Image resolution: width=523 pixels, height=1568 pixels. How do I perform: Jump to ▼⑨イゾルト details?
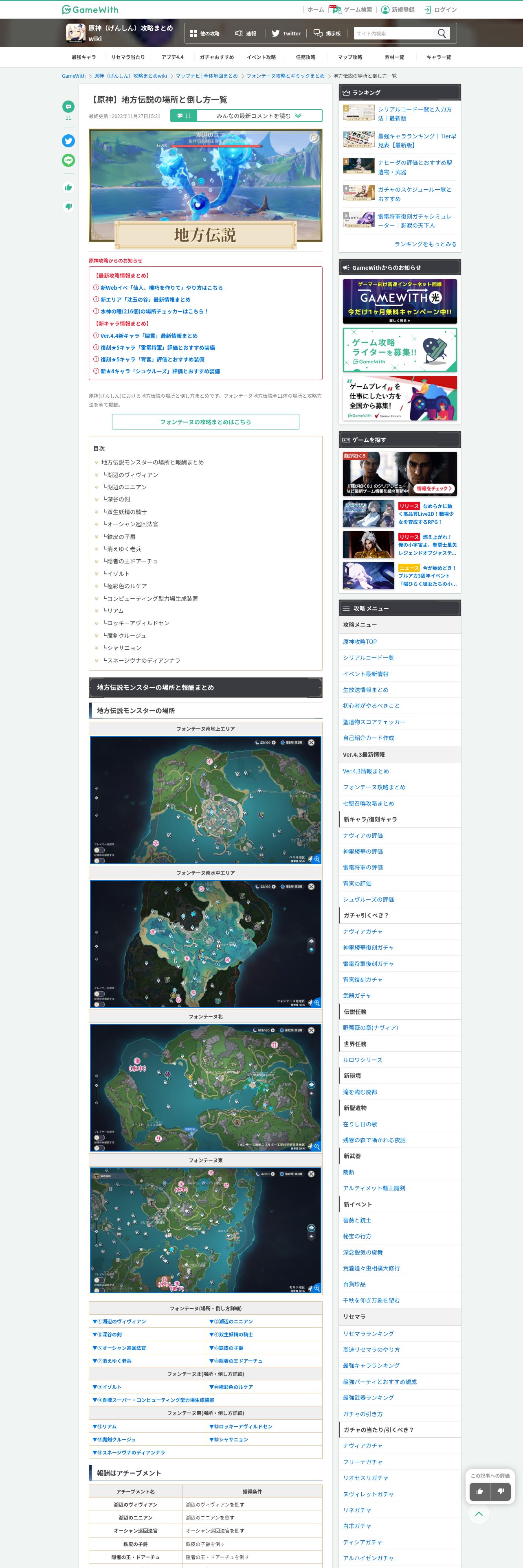(x=107, y=1386)
